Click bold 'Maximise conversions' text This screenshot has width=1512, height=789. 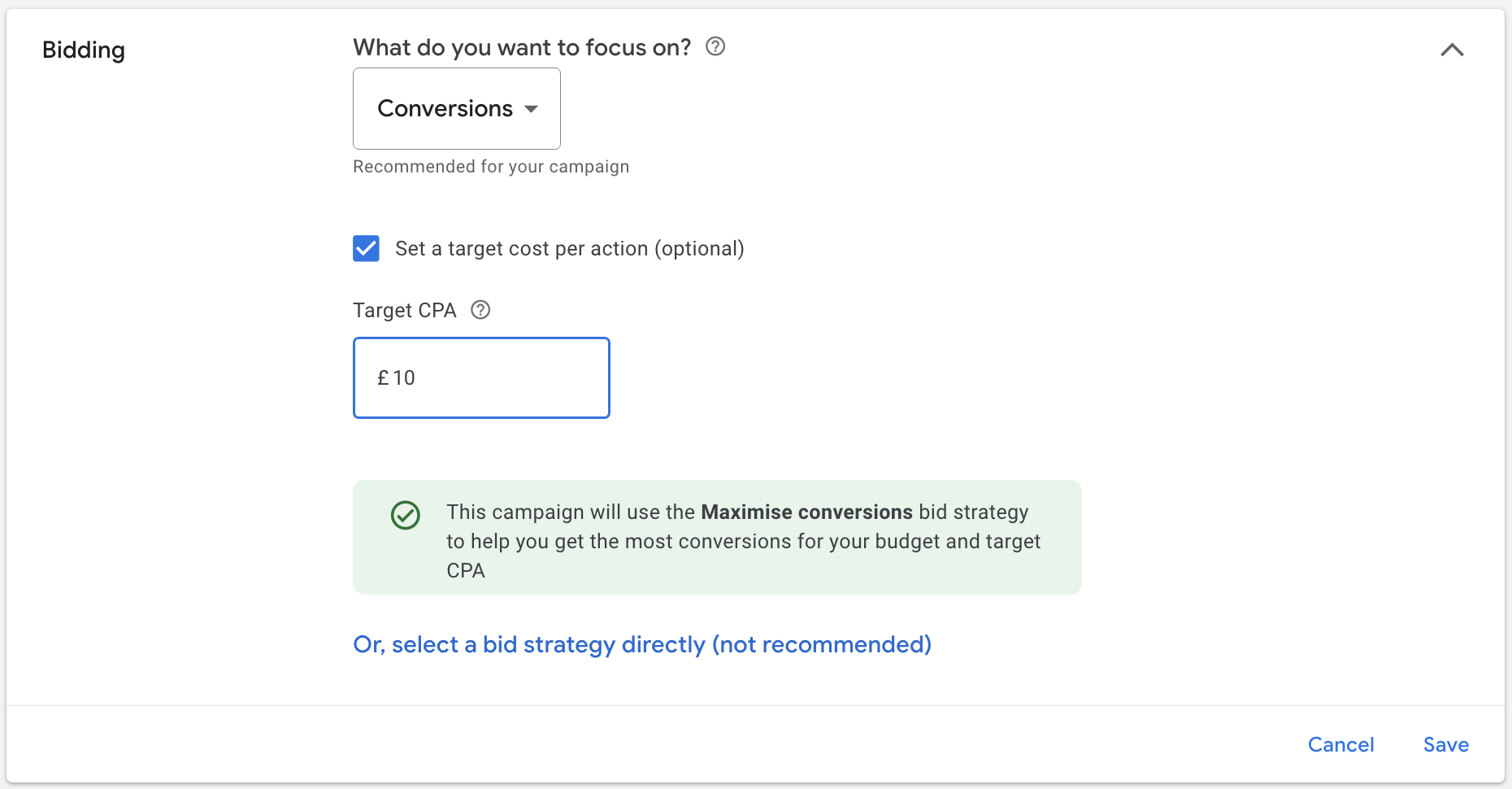(x=806, y=512)
